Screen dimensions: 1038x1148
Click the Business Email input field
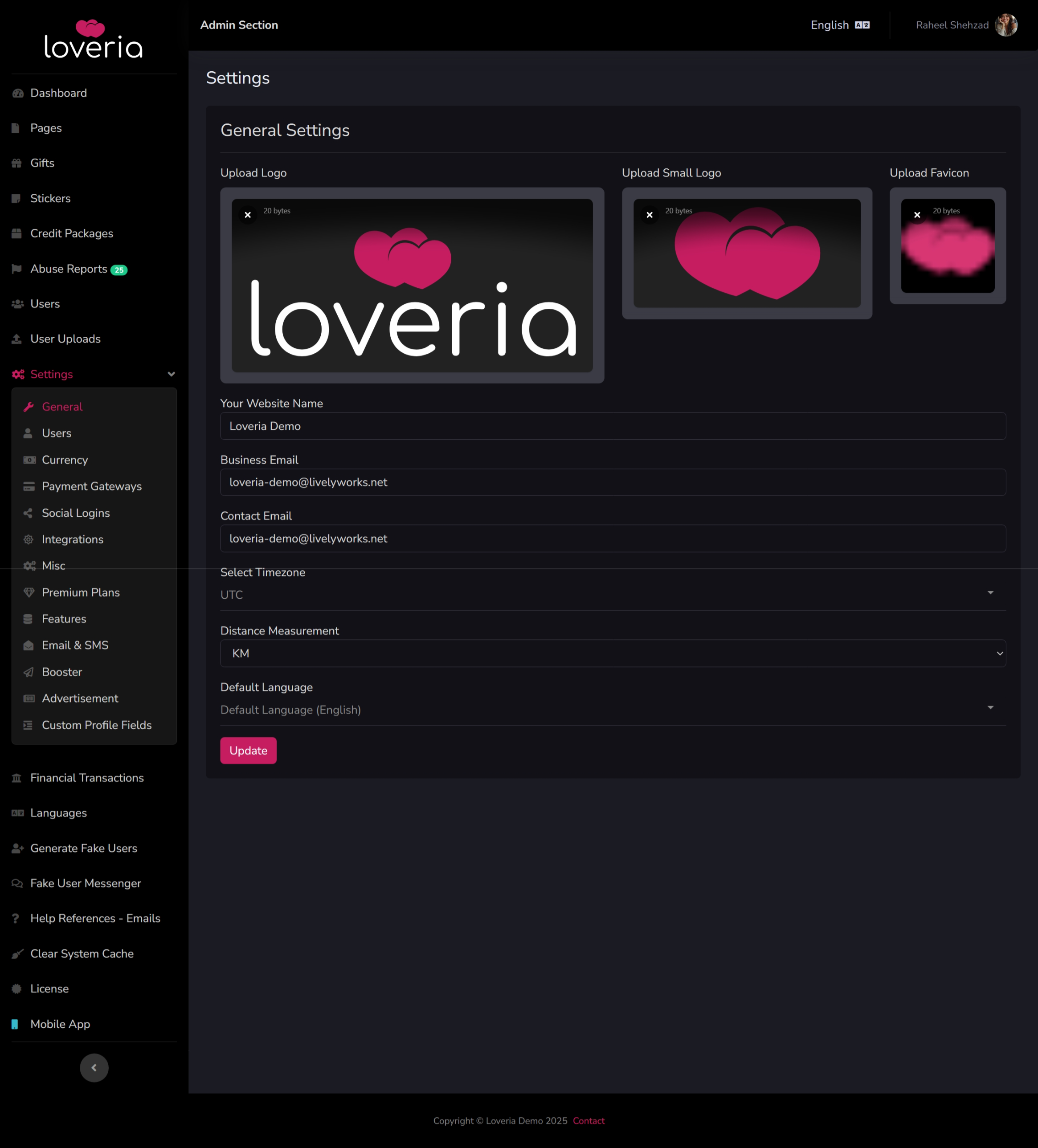click(613, 482)
